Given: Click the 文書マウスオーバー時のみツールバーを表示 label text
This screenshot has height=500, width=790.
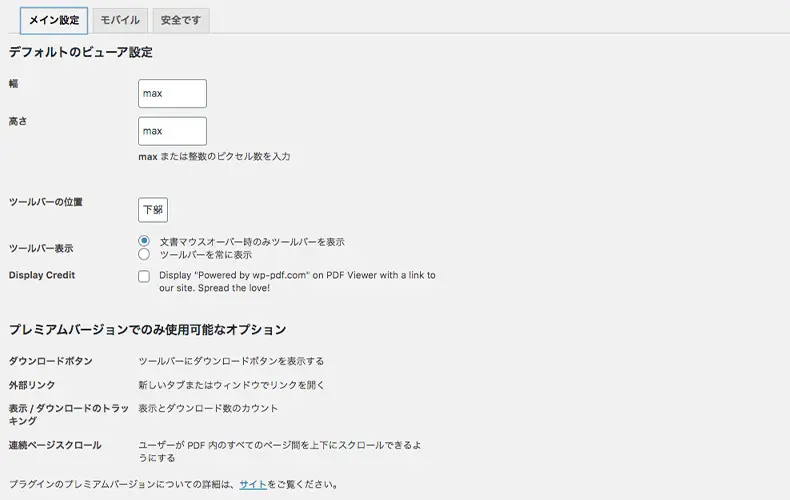Looking at the screenshot, I should point(252,242).
